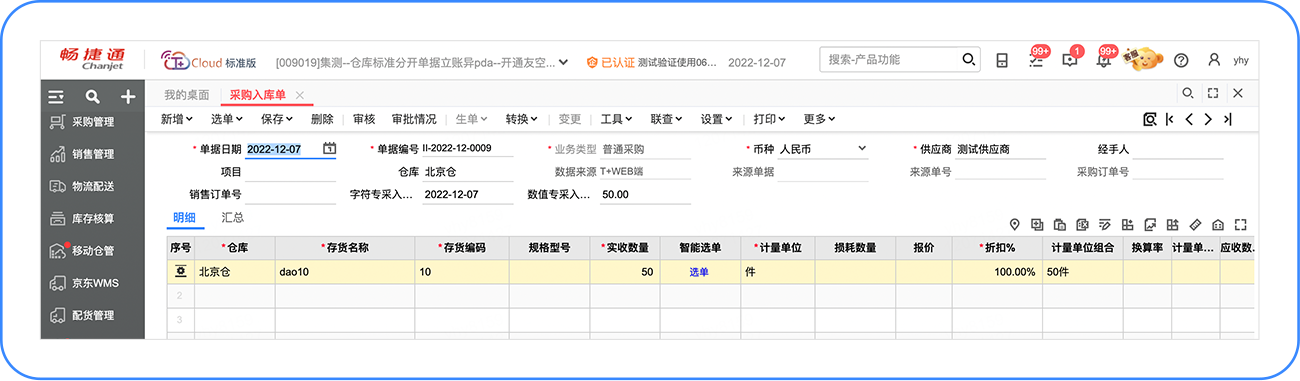This screenshot has height=381, width=1300.
Task: Click the 供应商 input field
Action: 999,149
